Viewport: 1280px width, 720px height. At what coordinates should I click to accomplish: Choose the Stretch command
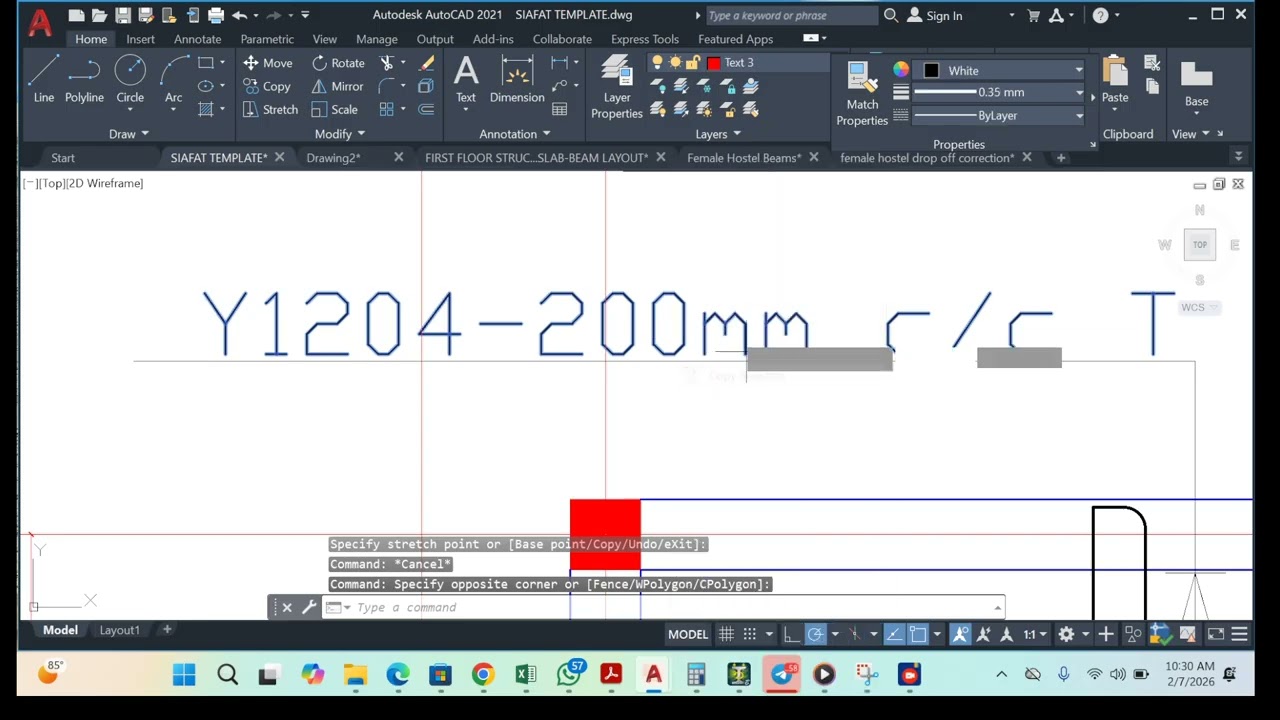[x=270, y=109]
